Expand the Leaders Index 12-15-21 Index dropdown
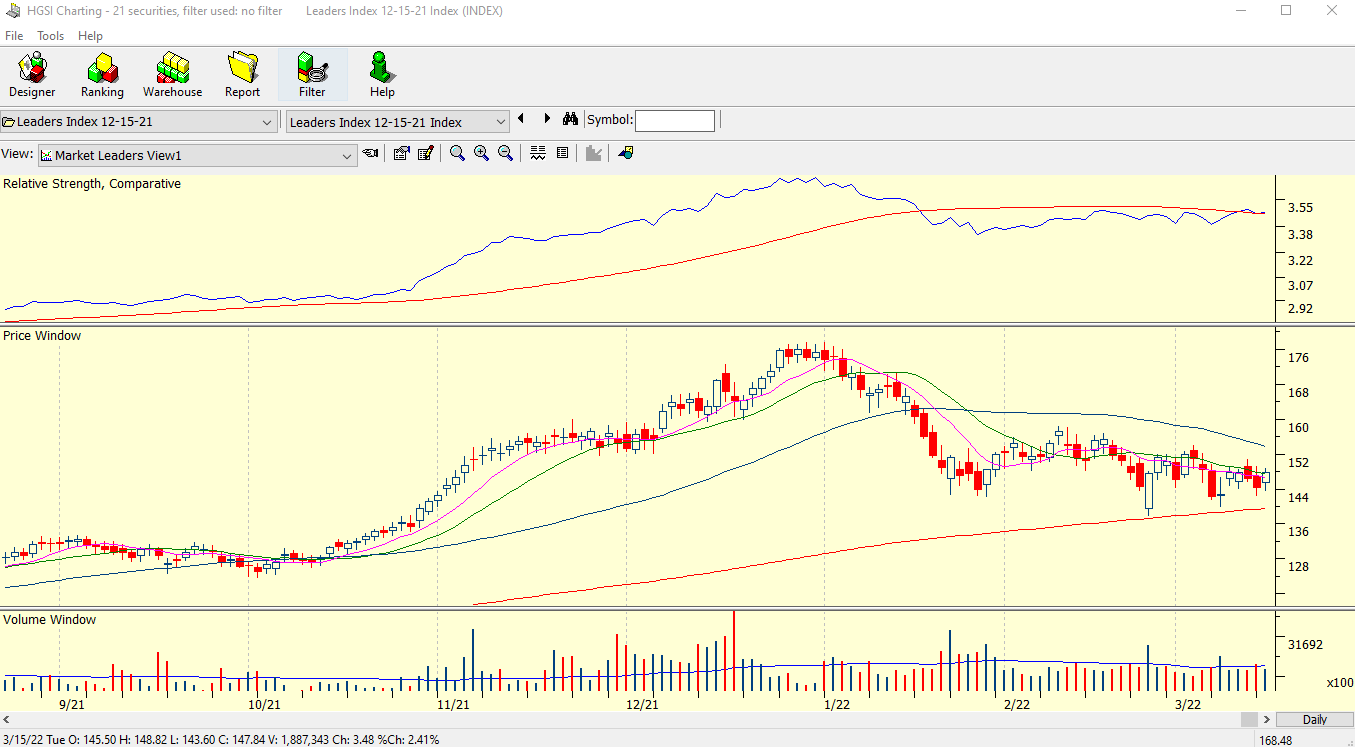This screenshot has height=747, width=1355. (x=501, y=122)
